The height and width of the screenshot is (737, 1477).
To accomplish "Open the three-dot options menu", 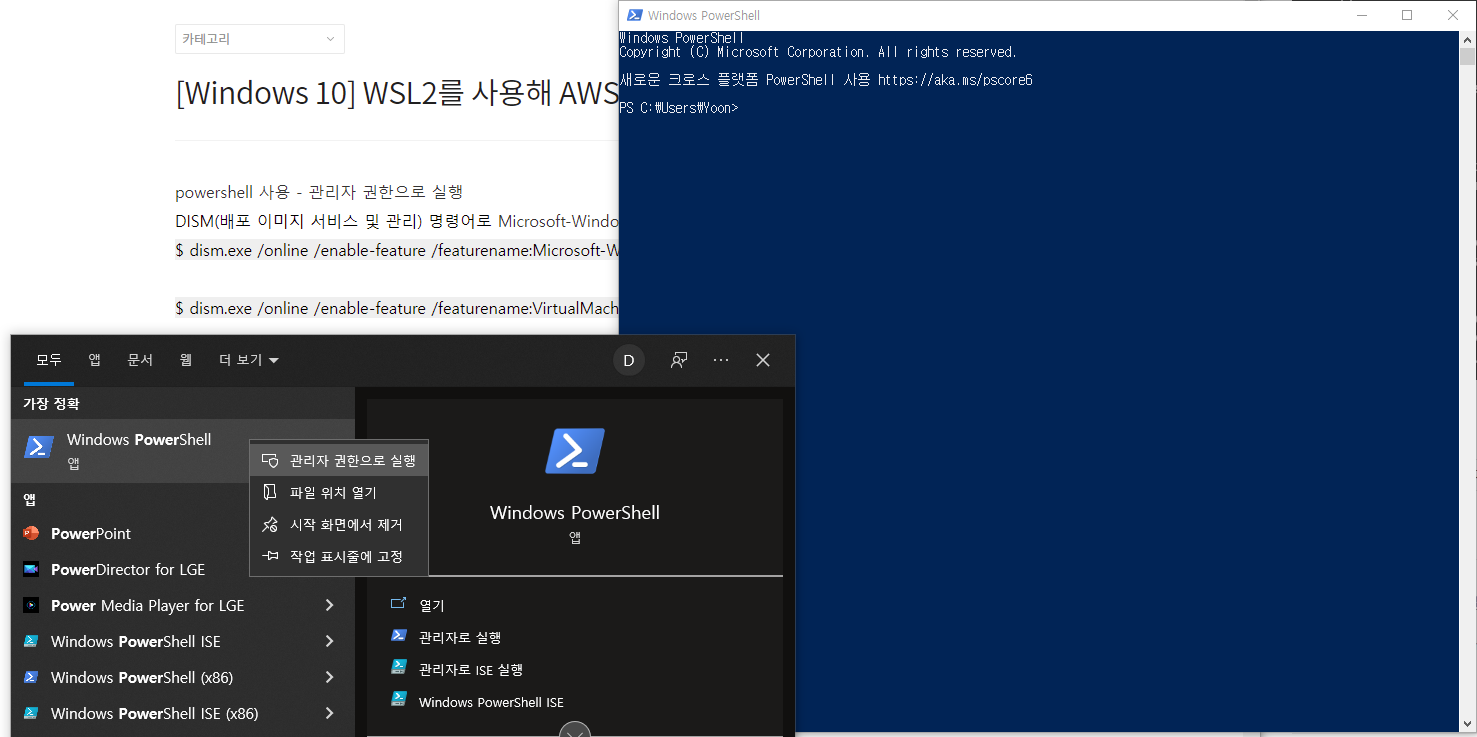I will [721, 360].
